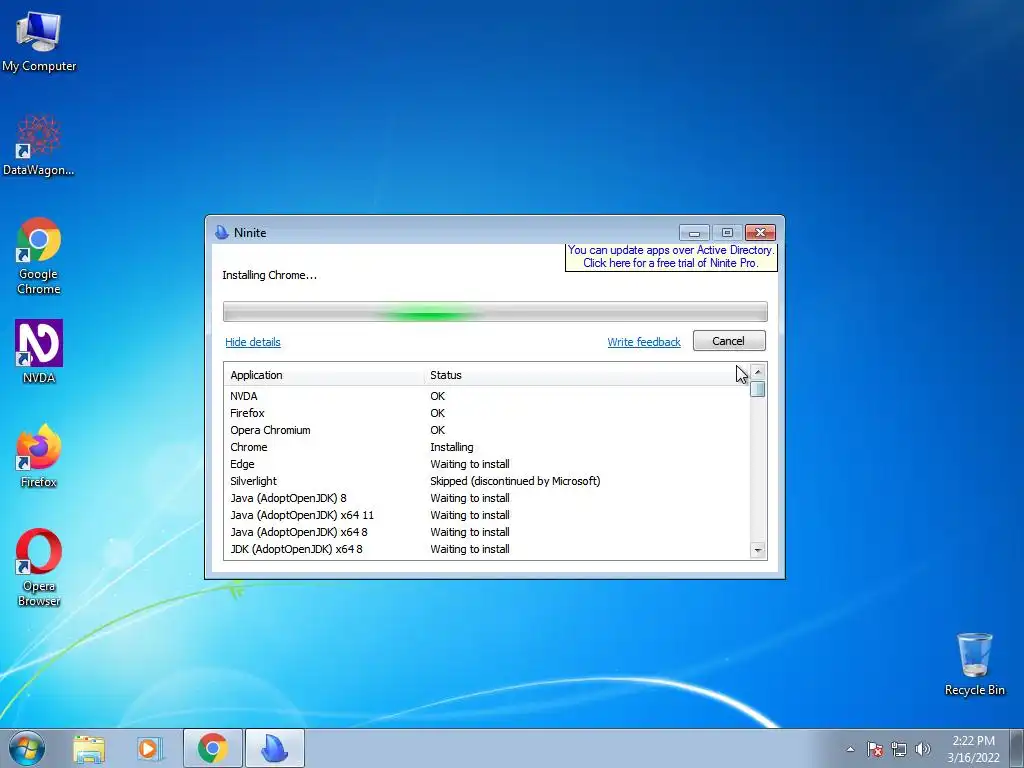Close the Ninite window
Screen dimensions: 1024x768
click(x=760, y=232)
